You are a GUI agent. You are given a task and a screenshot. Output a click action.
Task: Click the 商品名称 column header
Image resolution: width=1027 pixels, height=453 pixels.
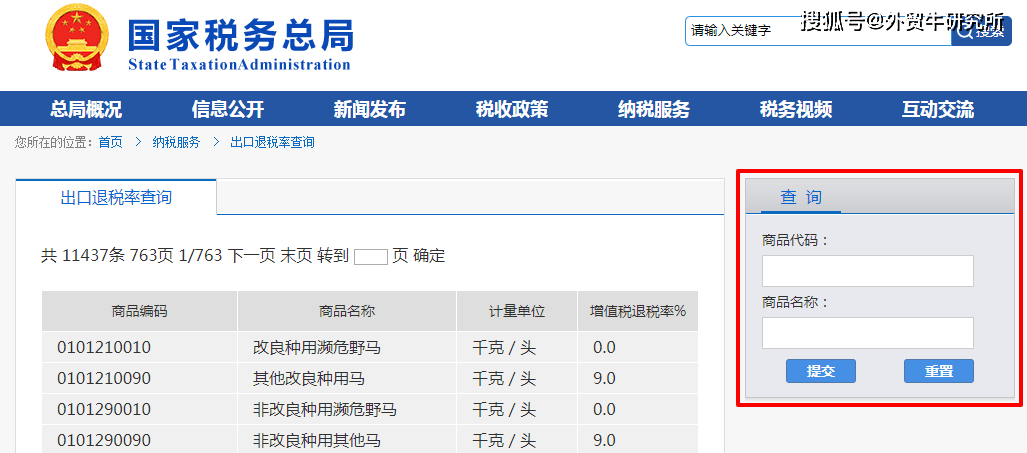(347, 311)
